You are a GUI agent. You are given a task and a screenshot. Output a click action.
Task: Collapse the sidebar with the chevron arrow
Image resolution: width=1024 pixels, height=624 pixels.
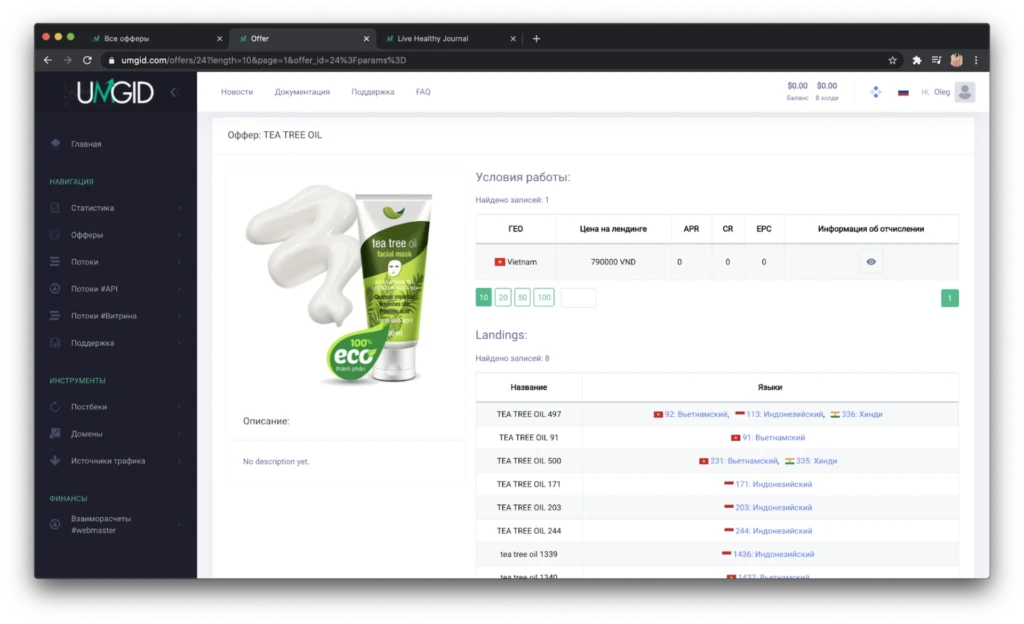[x=174, y=92]
